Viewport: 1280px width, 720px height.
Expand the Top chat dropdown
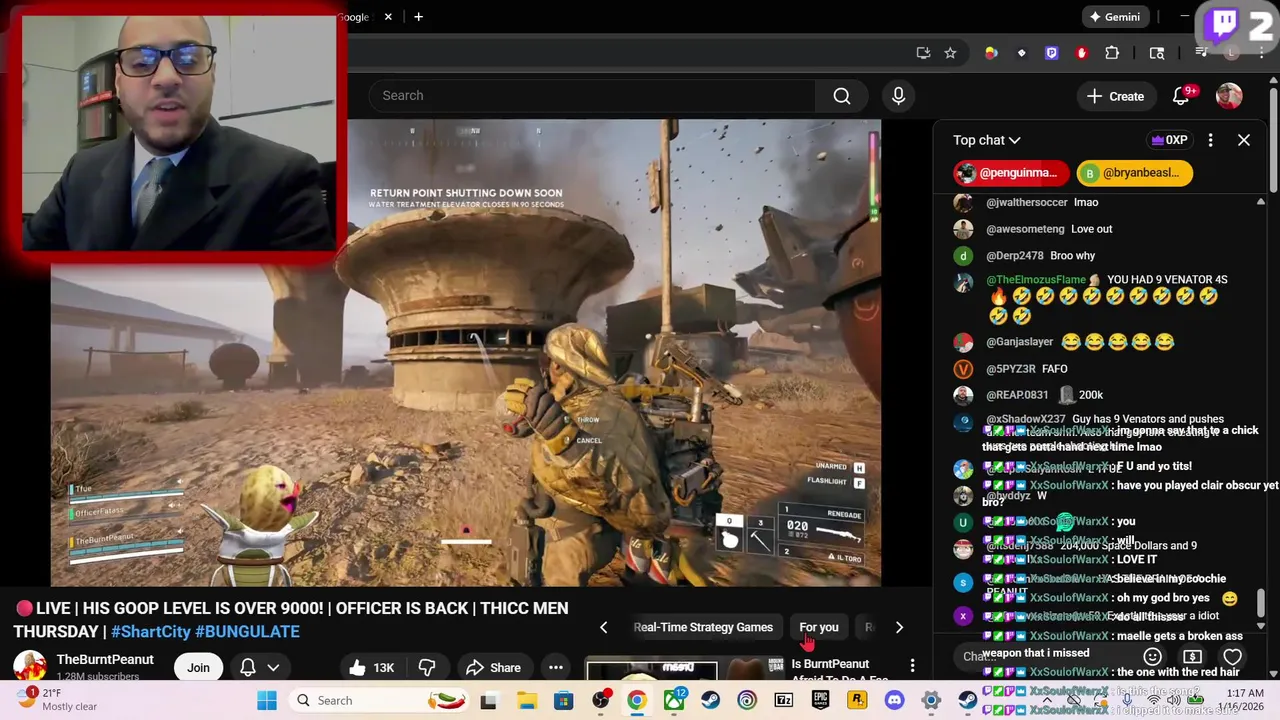[986, 140]
